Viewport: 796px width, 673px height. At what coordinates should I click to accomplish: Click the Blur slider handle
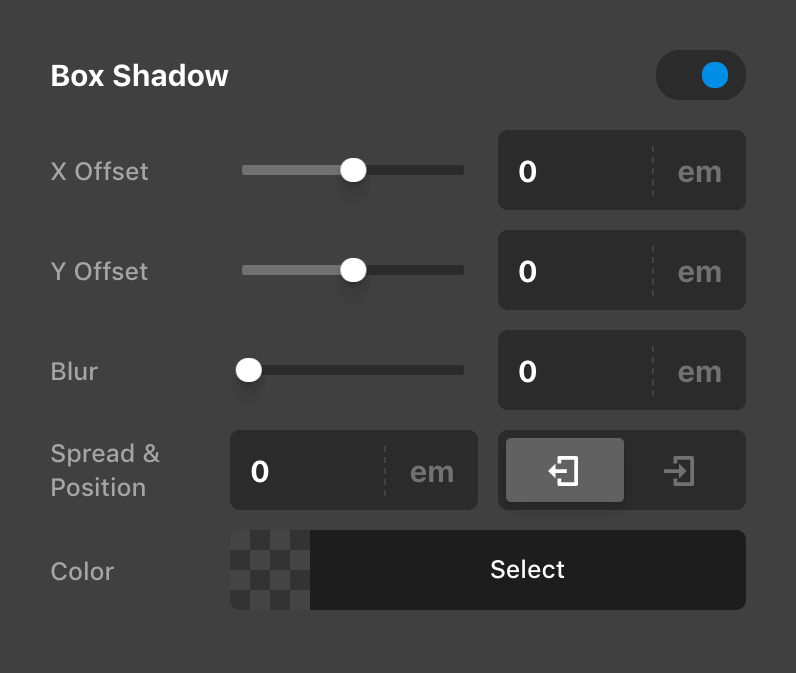click(x=249, y=370)
